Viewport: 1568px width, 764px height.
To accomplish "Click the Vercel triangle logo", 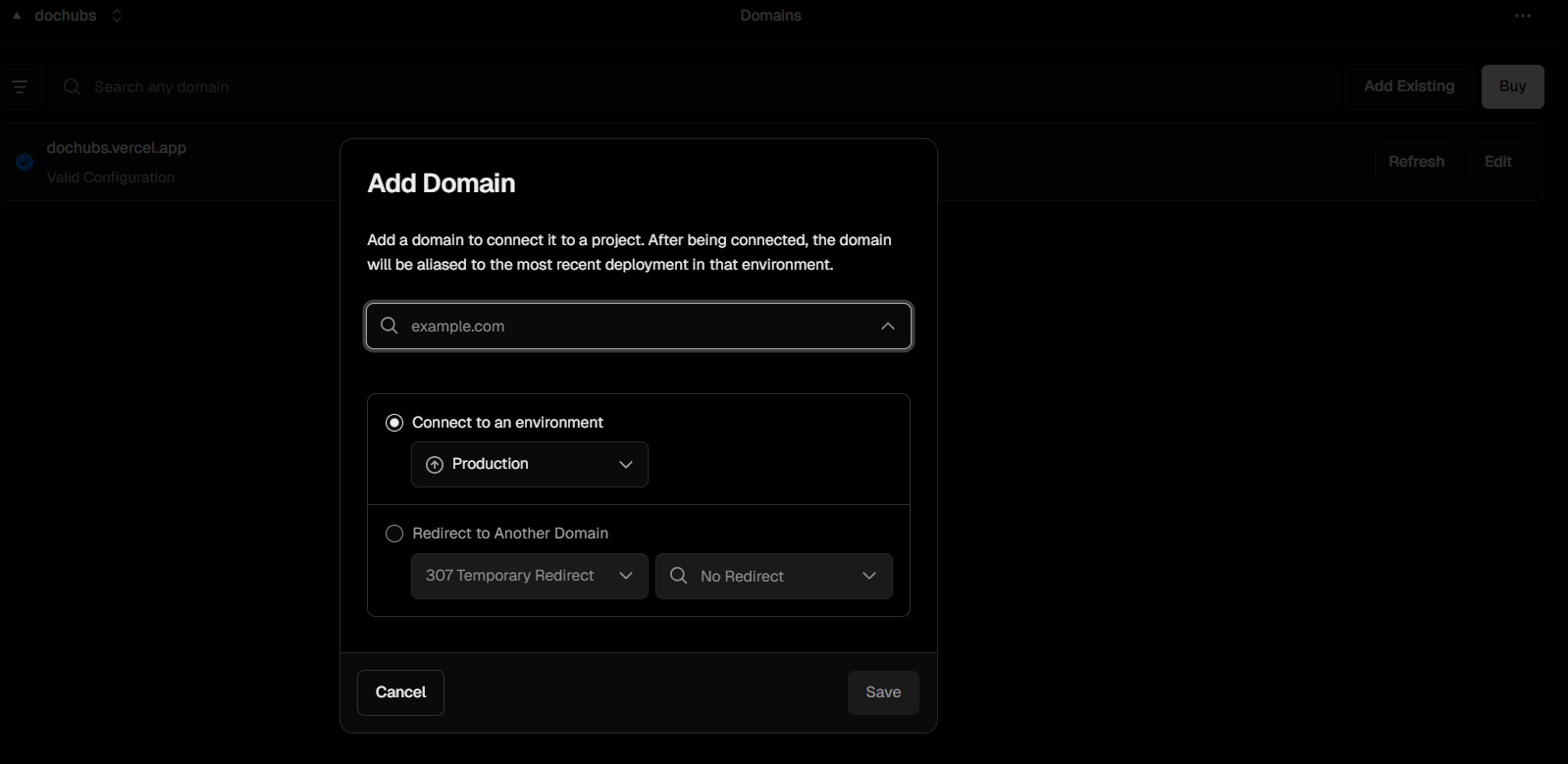I will tap(17, 16).
